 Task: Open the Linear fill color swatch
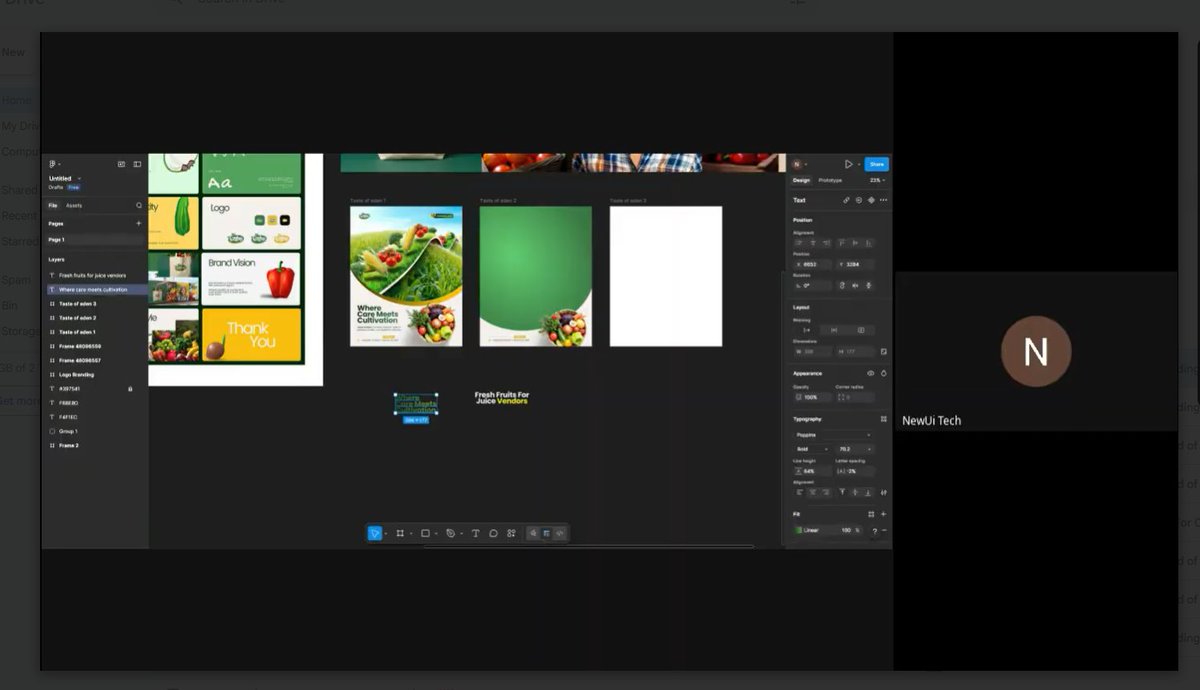tap(798, 530)
